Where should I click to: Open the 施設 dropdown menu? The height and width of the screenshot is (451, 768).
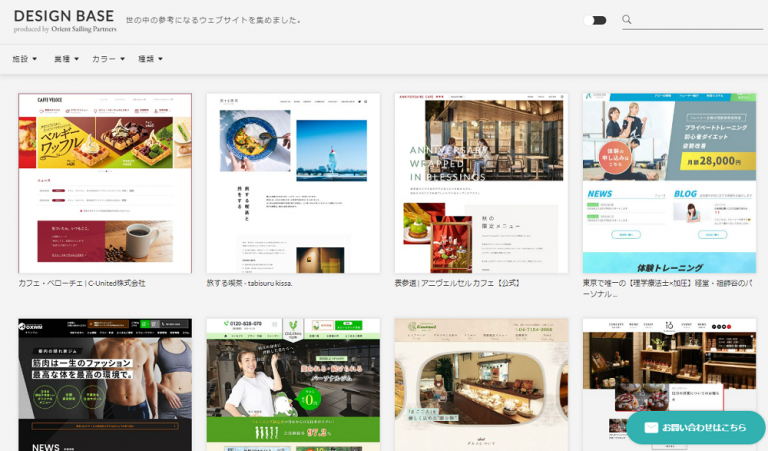pyautogui.click(x=24, y=59)
